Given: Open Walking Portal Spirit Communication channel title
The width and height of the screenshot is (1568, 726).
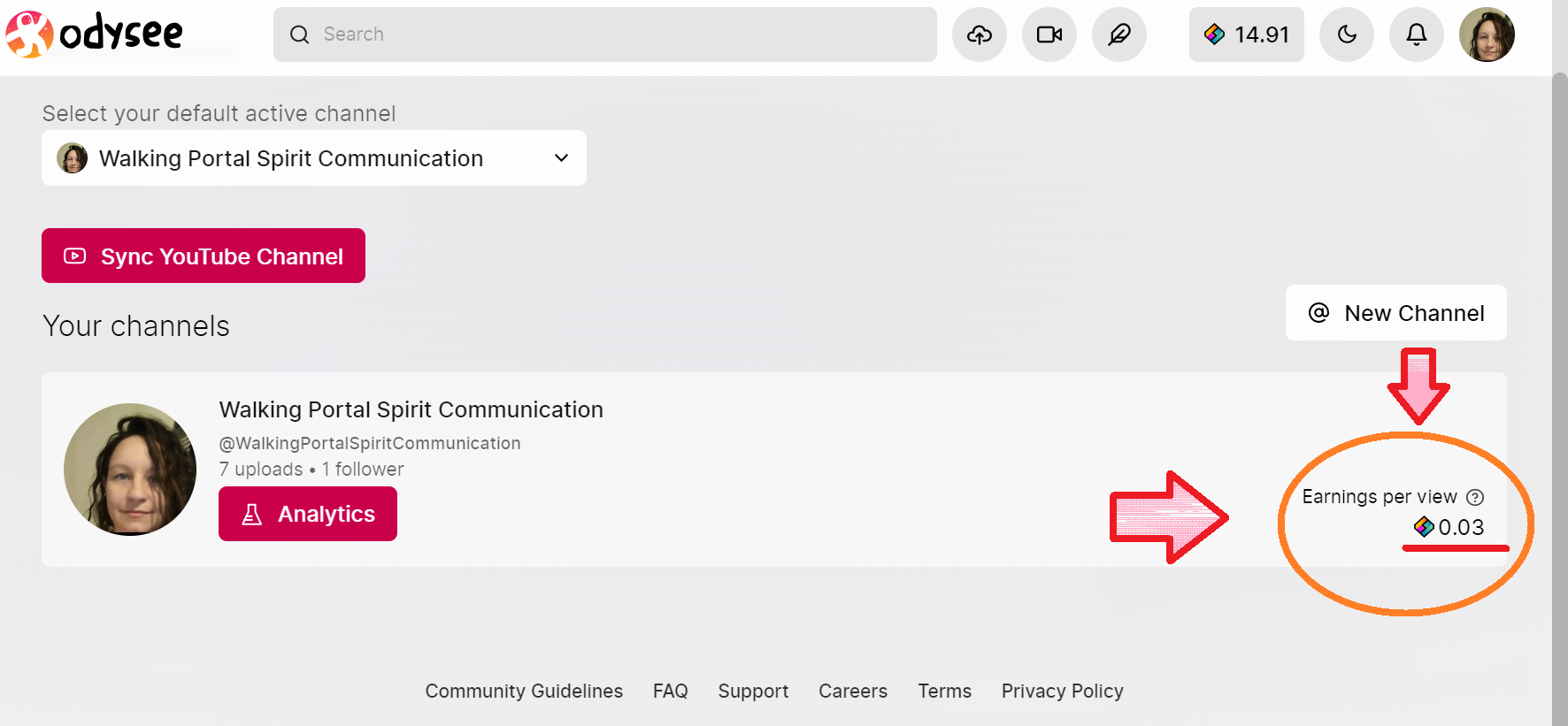Looking at the screenshot, I should pos(411,409).
